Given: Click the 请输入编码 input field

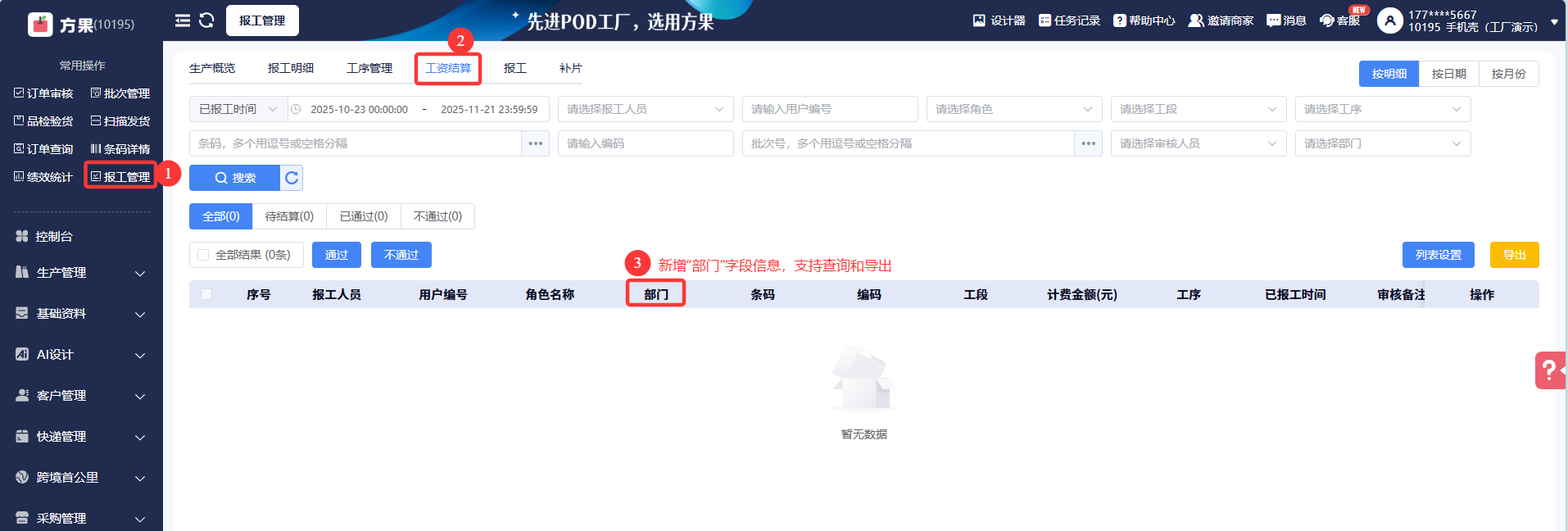Looking at the screenshot, I should coord(646,143).
